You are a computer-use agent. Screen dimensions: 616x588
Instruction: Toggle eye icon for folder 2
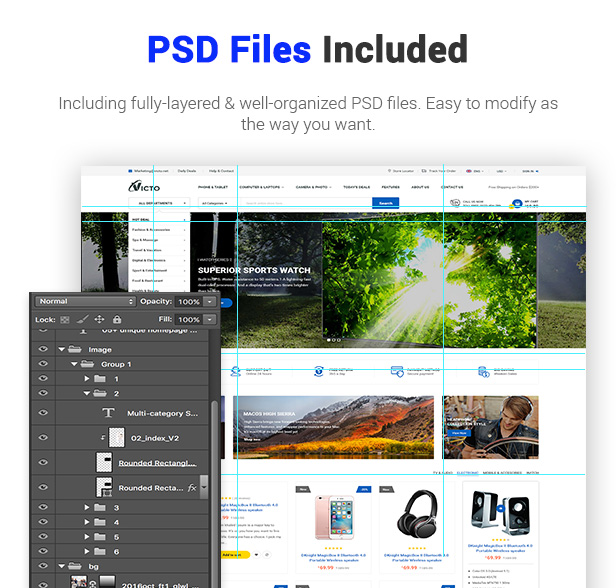tap(43, 393)
